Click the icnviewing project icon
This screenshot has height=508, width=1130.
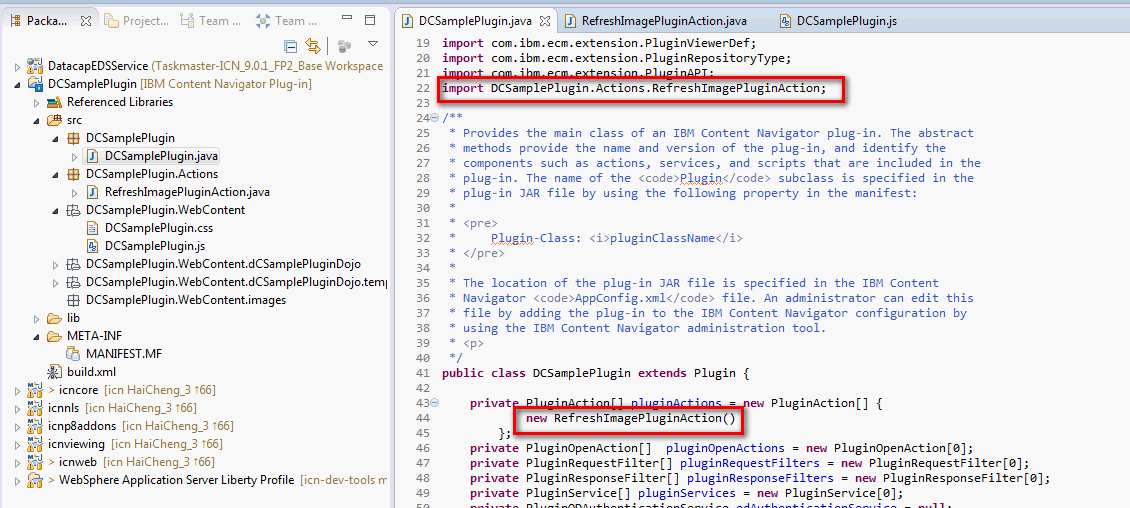[x=35, y=444]
